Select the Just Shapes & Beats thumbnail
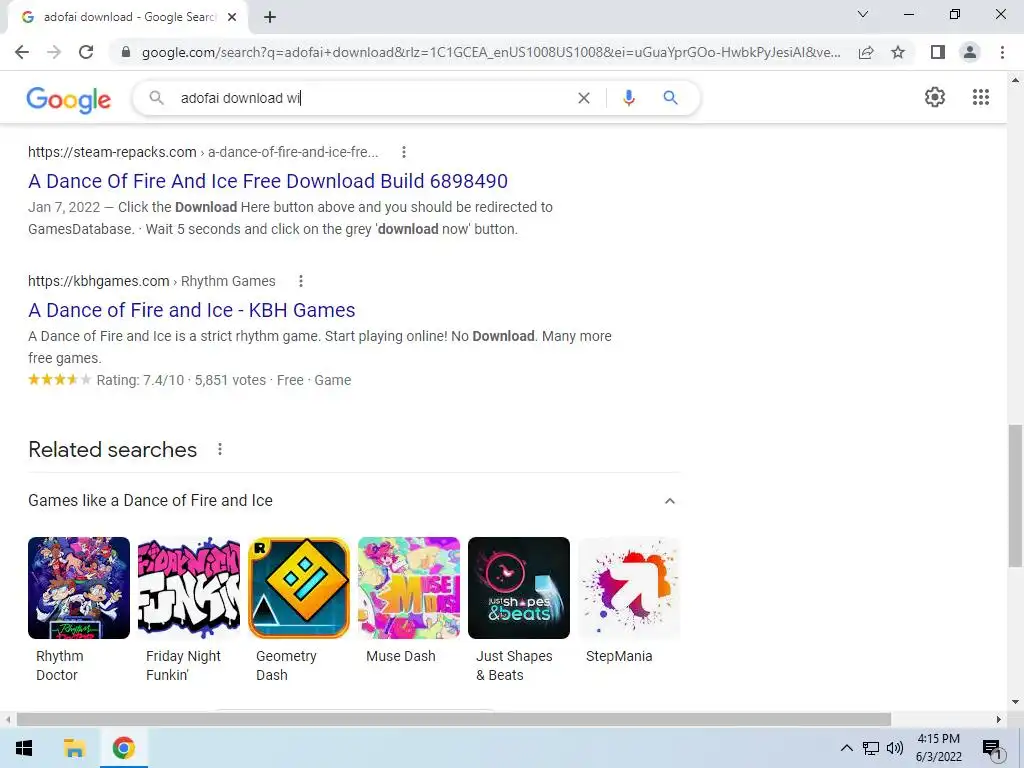1024x768 pixels. 519,588
